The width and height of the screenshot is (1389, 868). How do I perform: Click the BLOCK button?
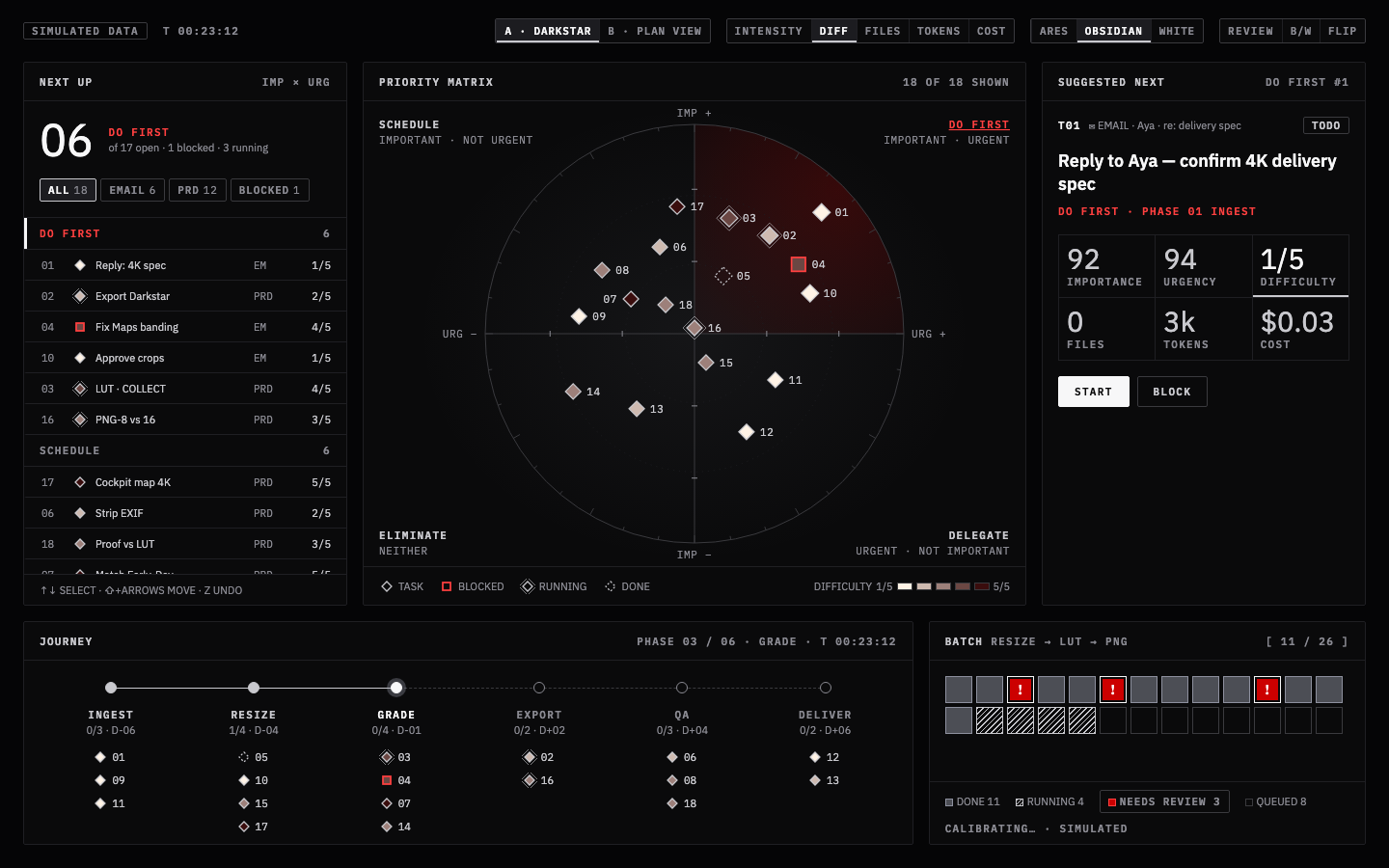pos(1172,392)
